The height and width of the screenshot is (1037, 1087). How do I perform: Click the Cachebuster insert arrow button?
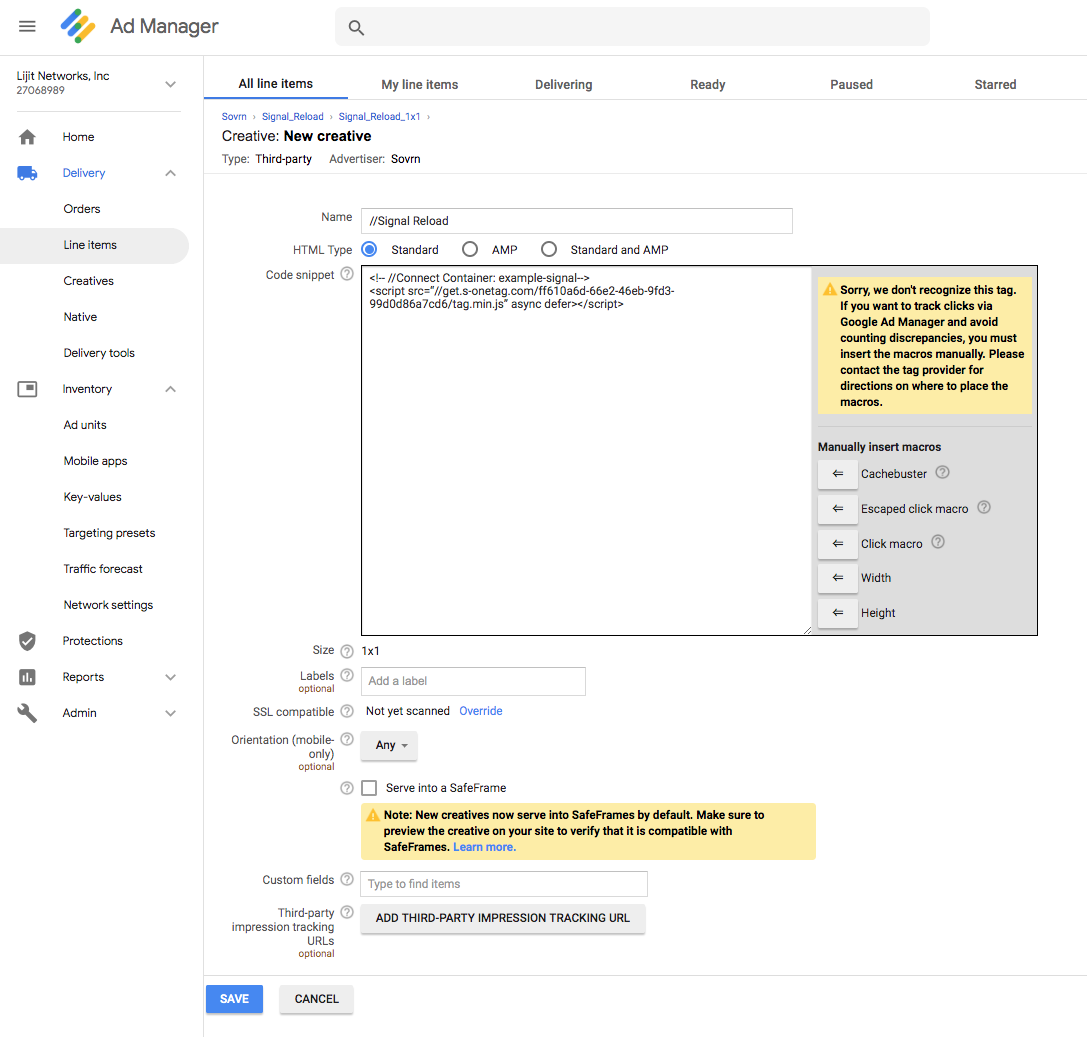click(x=837, y=474)
